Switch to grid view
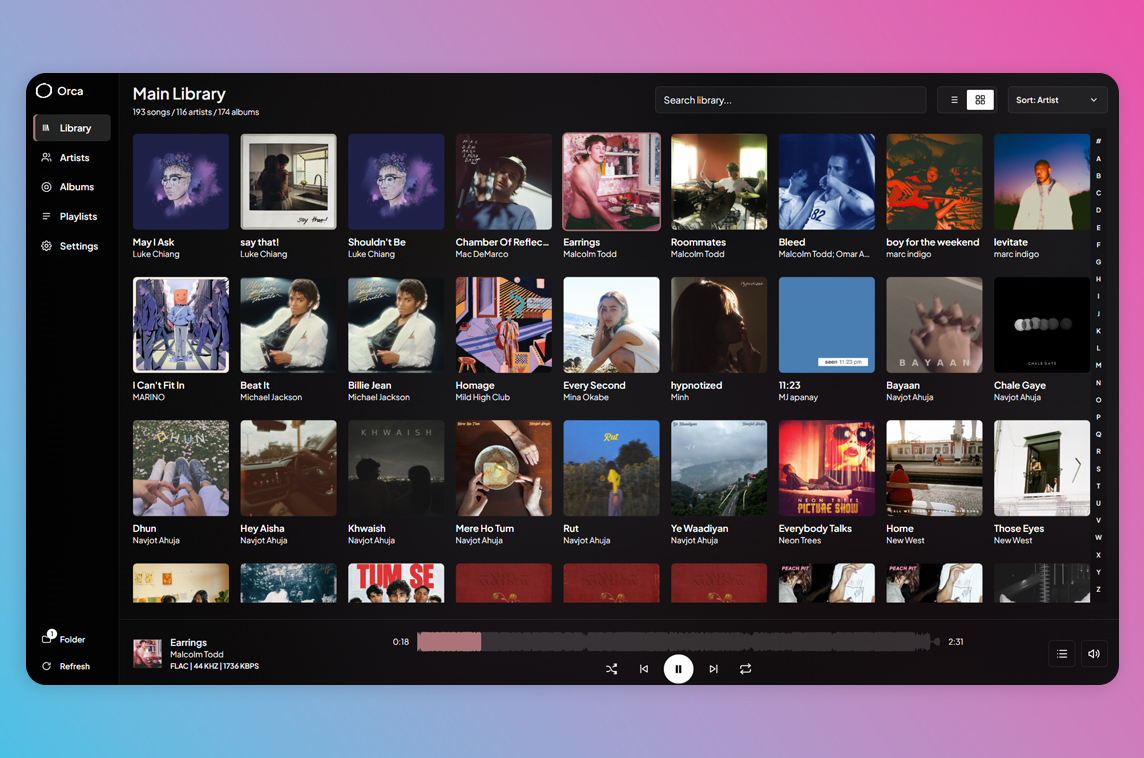The width and height of the screenshot is (1144, 758). click(x=980, y=100)
